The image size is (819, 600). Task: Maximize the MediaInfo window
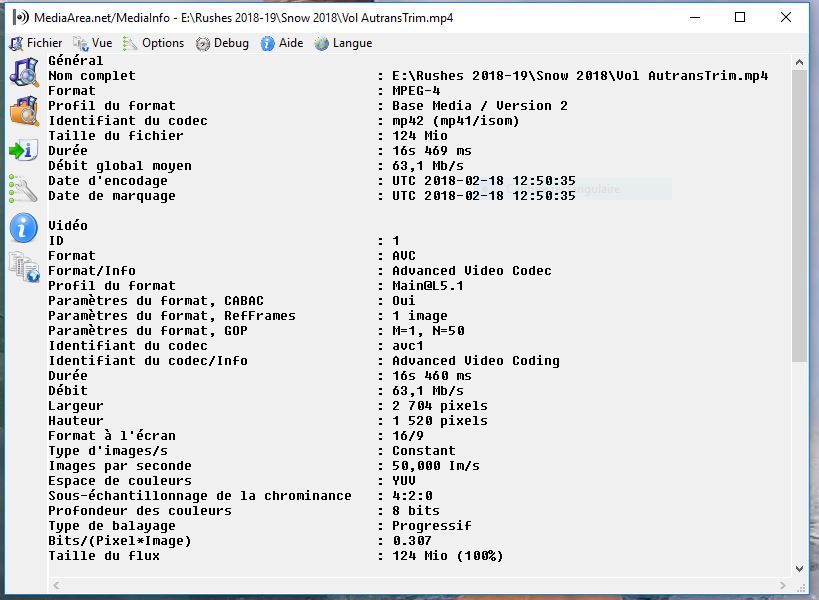(740, 17)
